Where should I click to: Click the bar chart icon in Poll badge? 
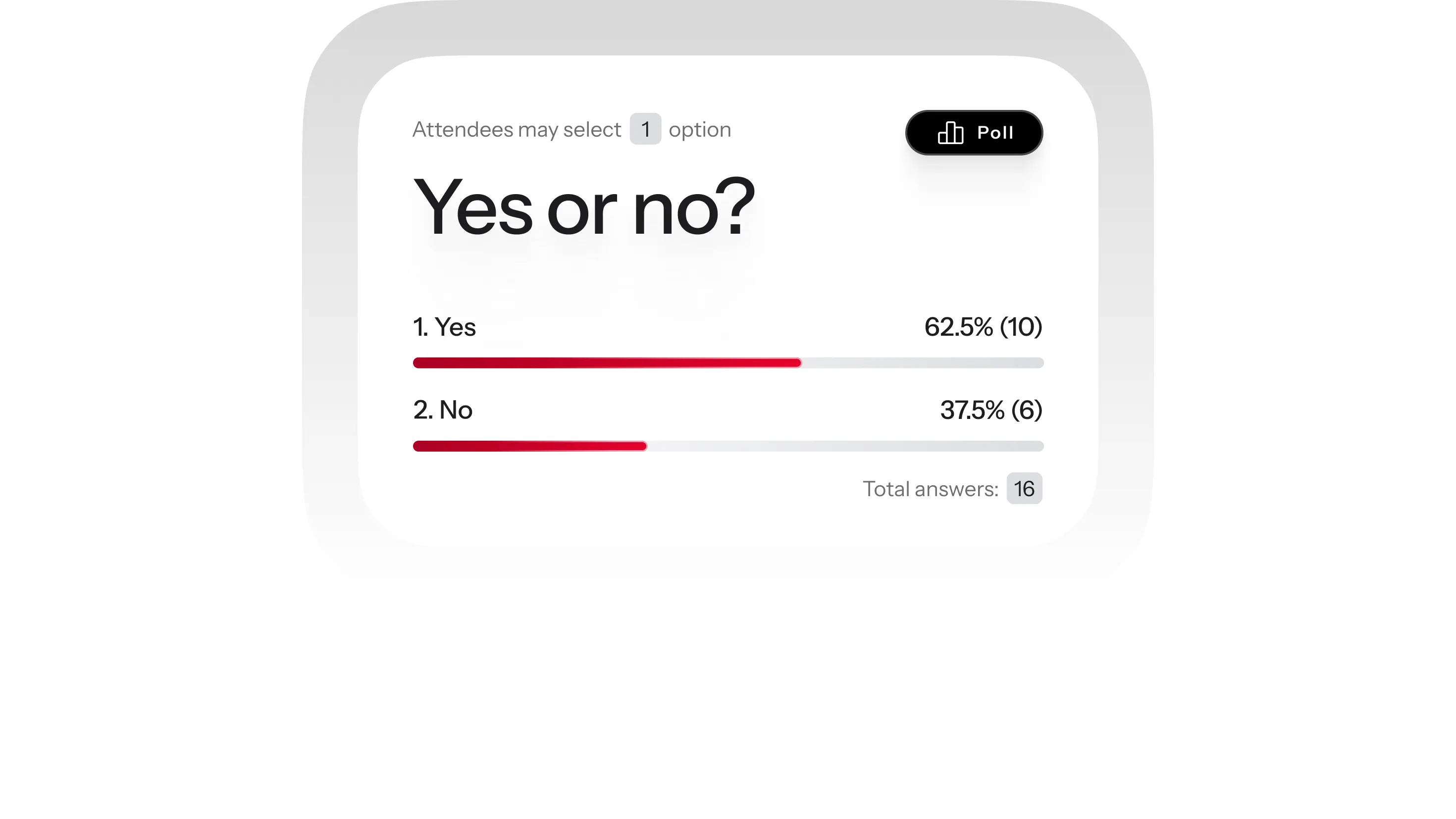coord(950,133)
